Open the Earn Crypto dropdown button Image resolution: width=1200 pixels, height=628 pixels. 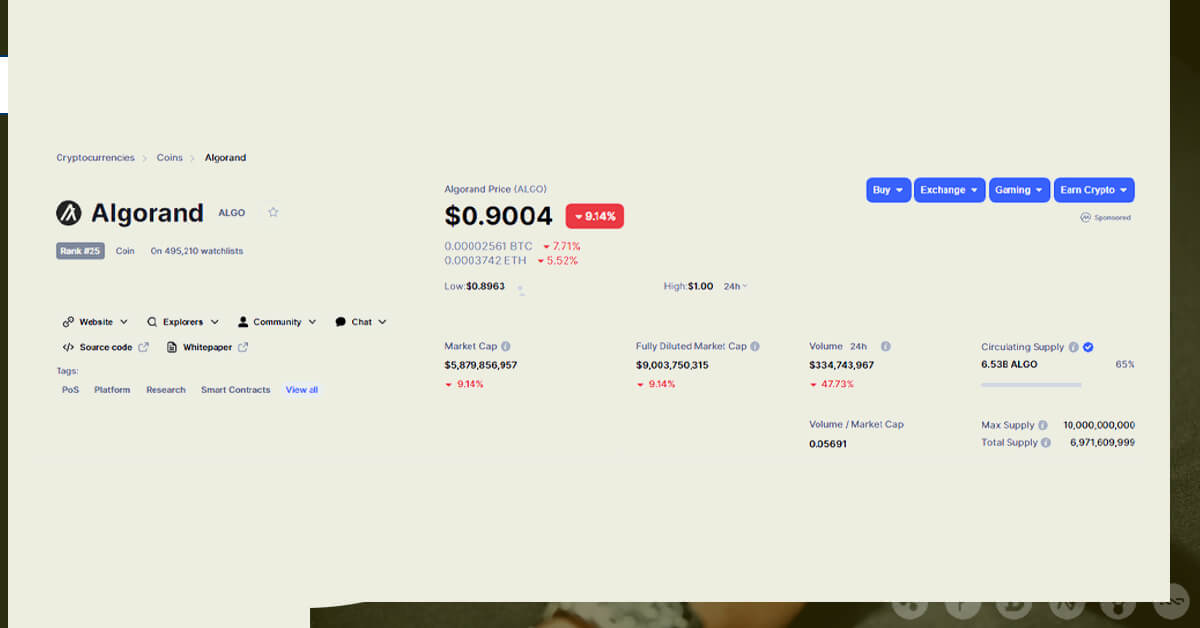coord(1094,190)
